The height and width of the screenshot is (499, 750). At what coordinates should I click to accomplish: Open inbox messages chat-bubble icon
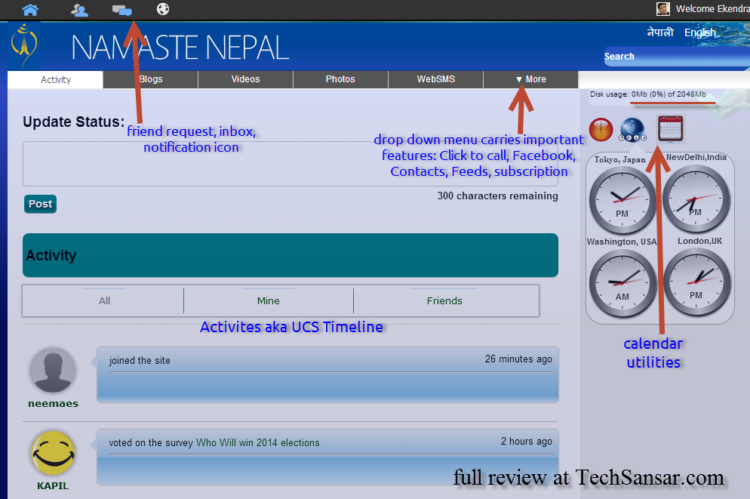point(122,10)
